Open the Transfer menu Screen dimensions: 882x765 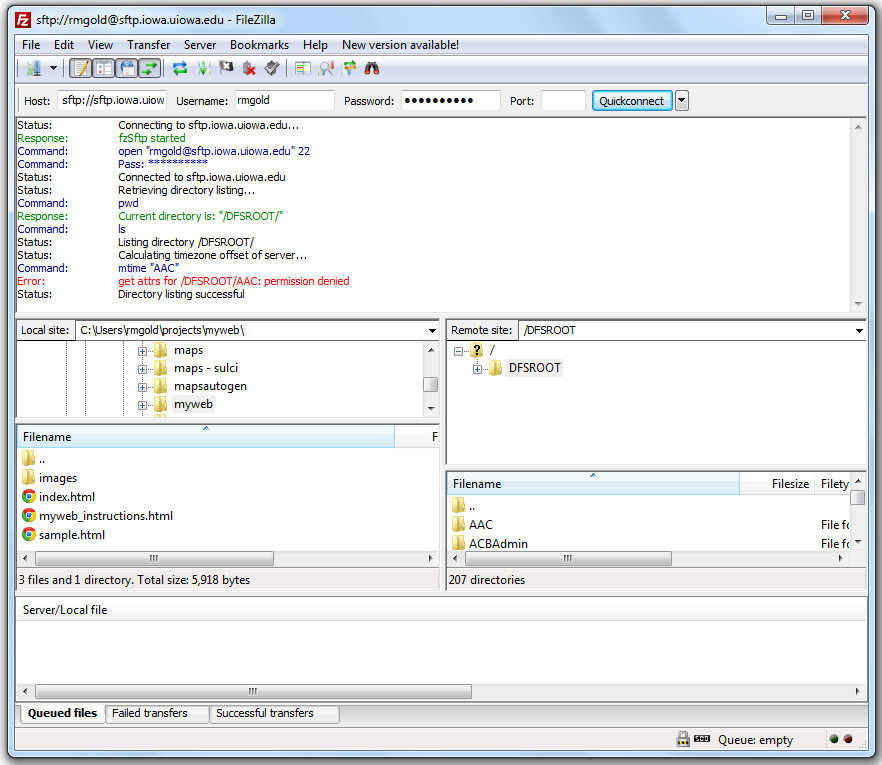coord(148,45)
